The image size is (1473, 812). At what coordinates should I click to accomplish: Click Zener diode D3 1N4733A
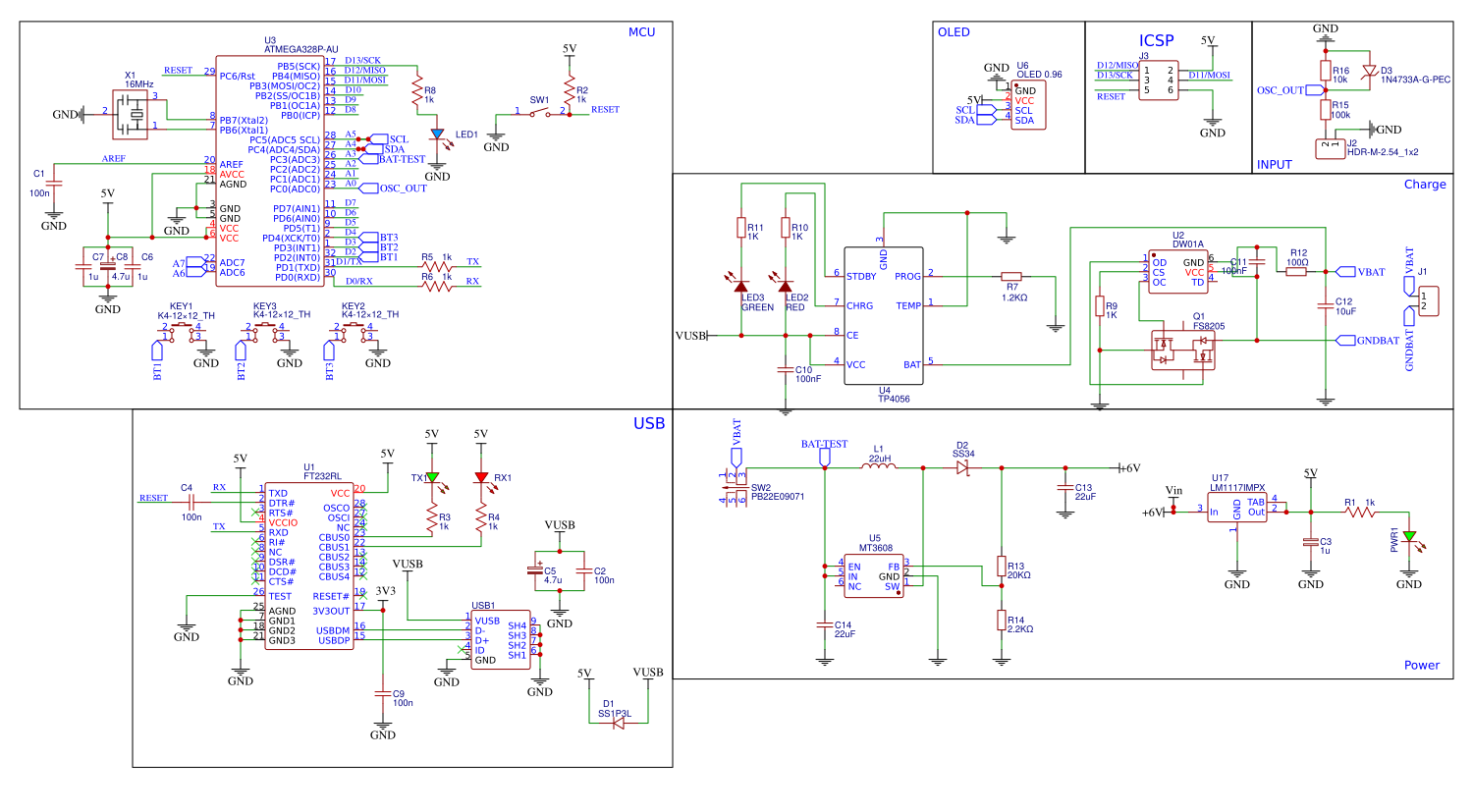1370,72
